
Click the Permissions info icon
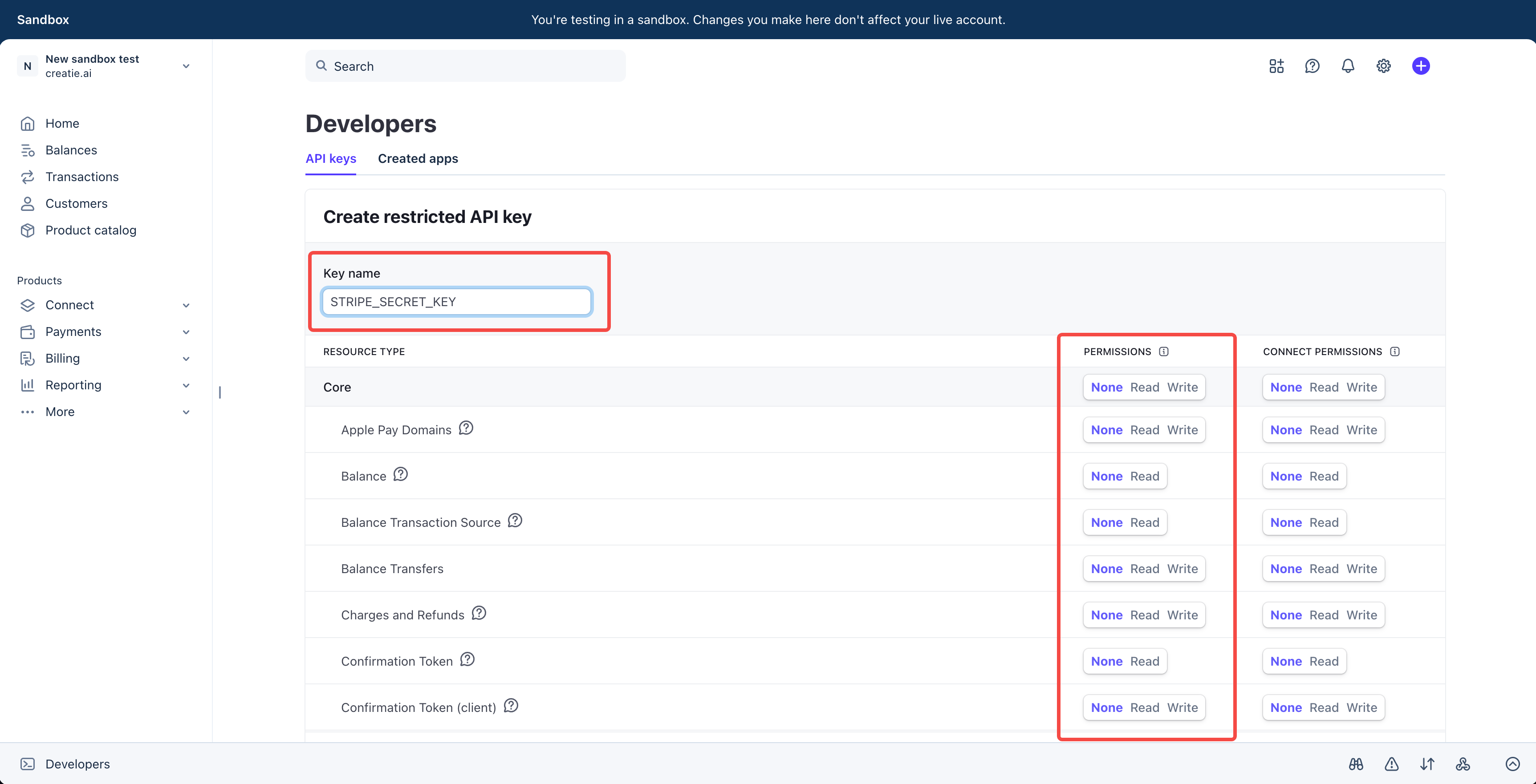1163,352
